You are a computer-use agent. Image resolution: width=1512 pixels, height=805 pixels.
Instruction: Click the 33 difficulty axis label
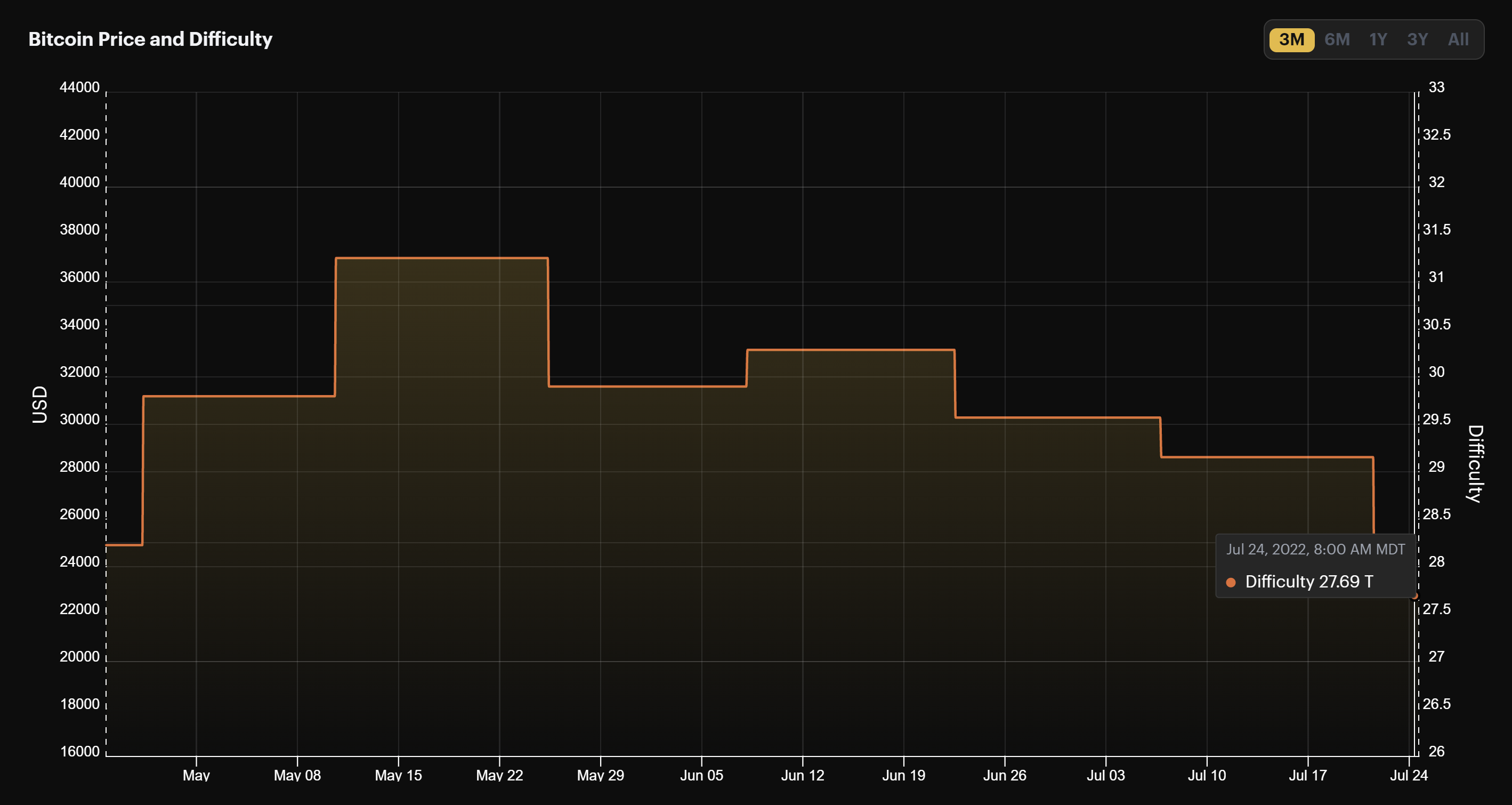tap(1436, 87)
